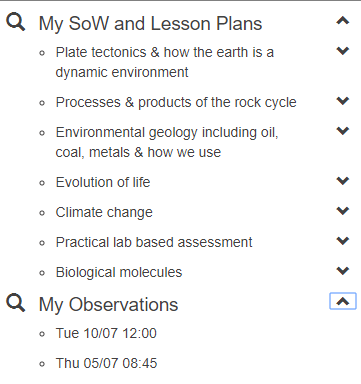The image size is (361, 384).
Task: Collapse the My Observations section
Action: click(x=343, y=301)
